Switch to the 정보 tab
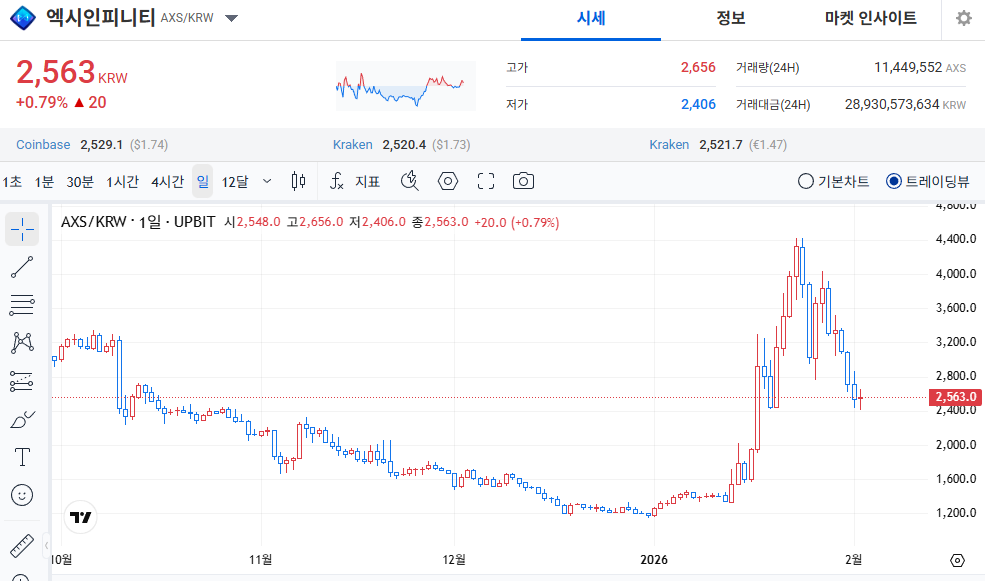 [730, 19]
